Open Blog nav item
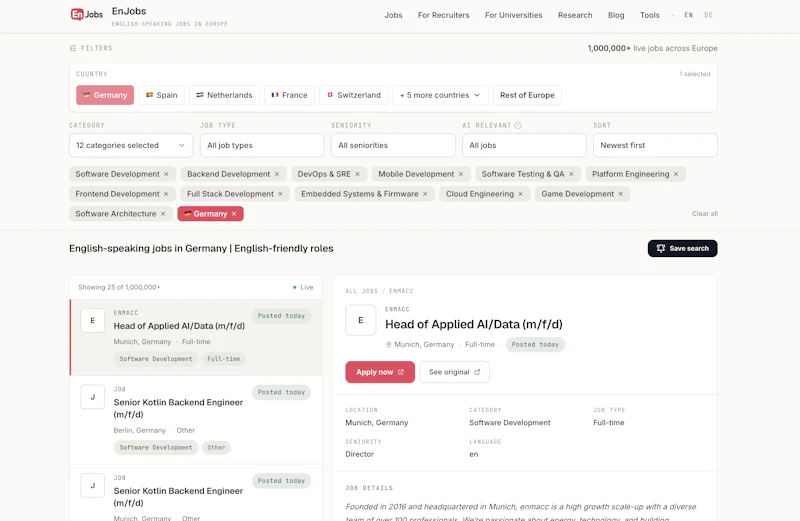The width and height of the screenshot is (800, 521). point(616,15)
